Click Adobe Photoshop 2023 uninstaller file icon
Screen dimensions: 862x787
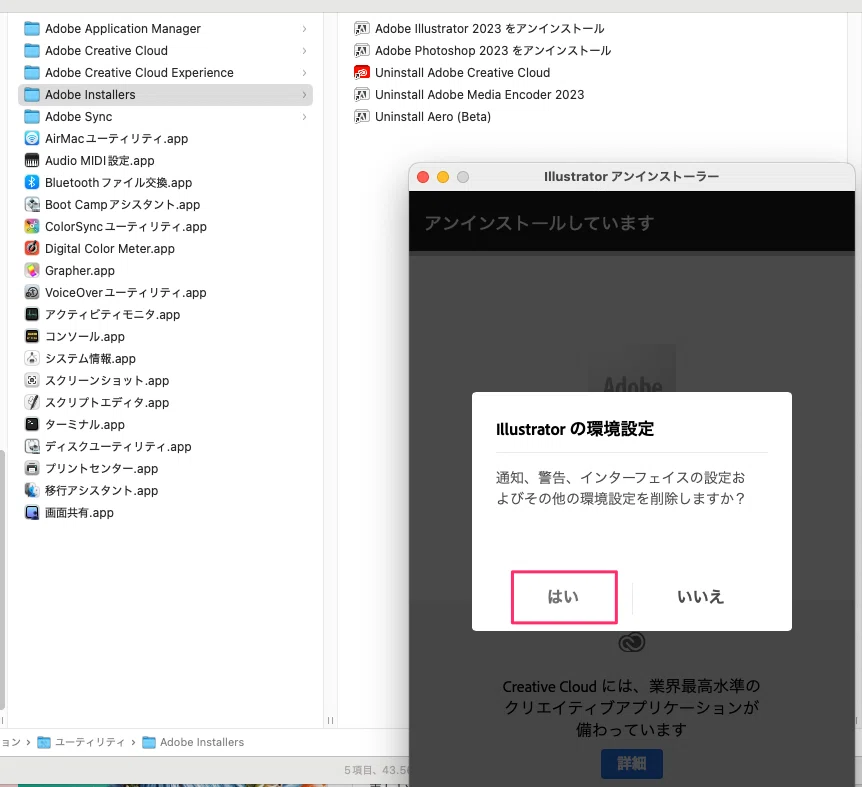tap(361, 51)
